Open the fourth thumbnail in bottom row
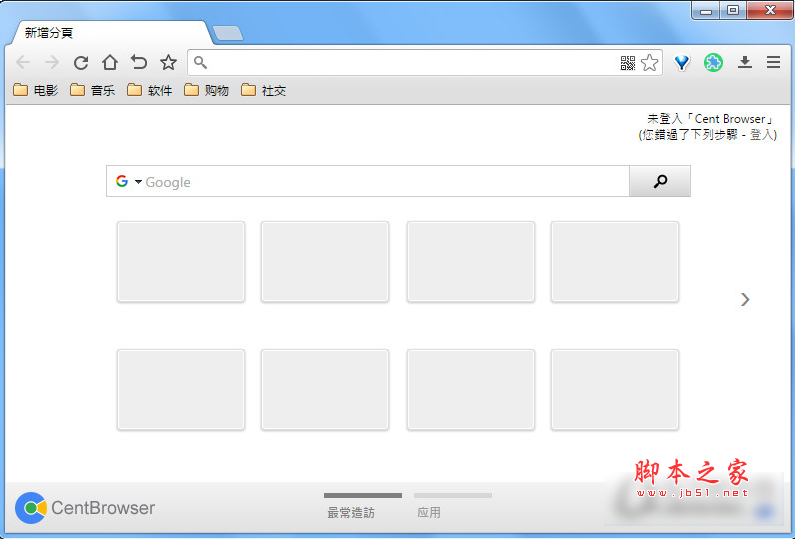This screenshot has height=539, width=795. (615, 389)
